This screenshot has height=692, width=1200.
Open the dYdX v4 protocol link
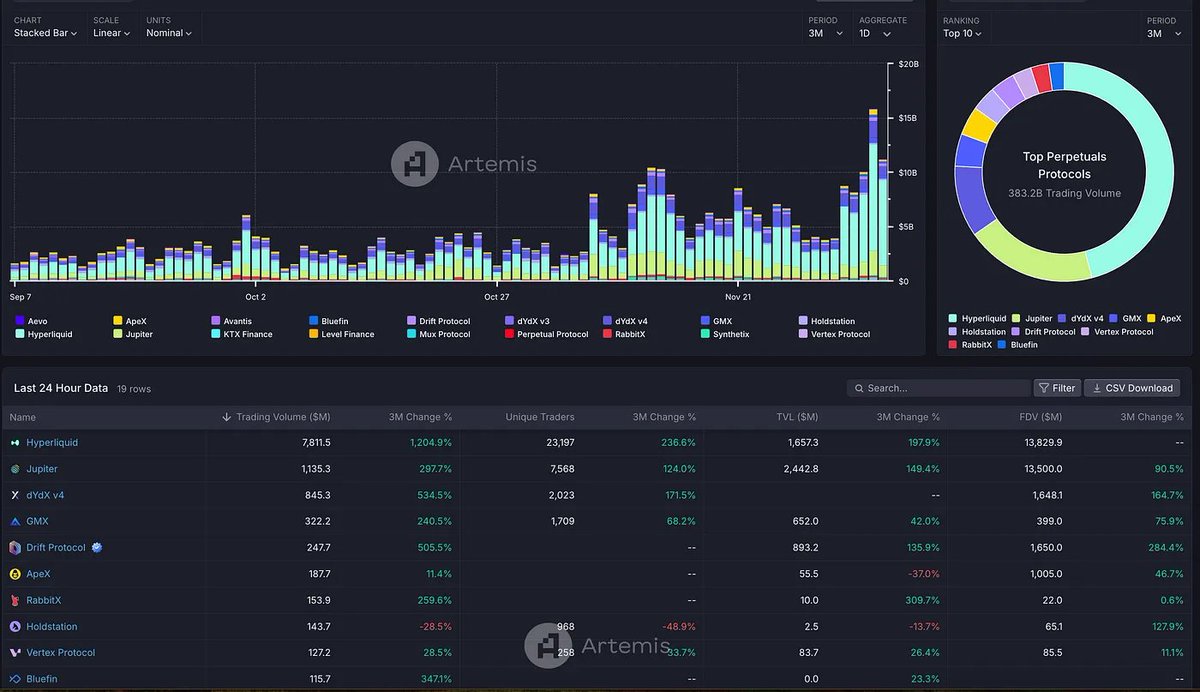click(45, 495)
